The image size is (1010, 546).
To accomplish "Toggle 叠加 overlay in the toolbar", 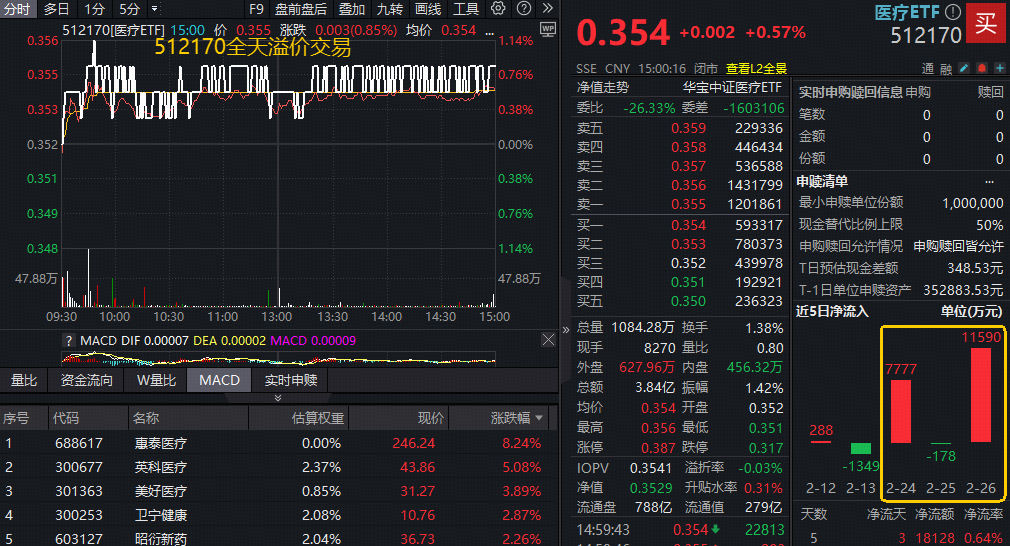I will coord(351,9).
